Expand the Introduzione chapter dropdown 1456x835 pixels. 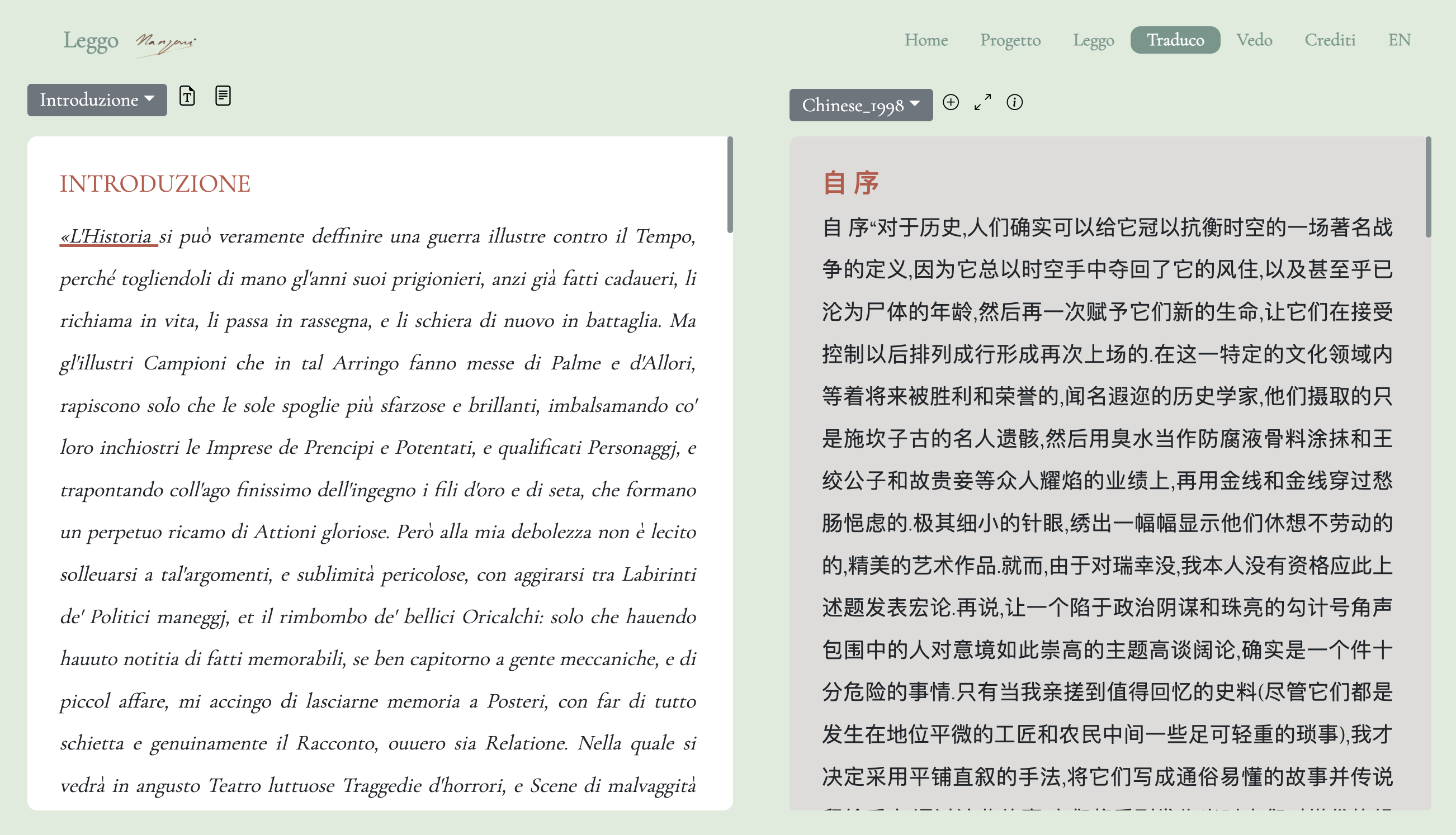coord(97,100)
